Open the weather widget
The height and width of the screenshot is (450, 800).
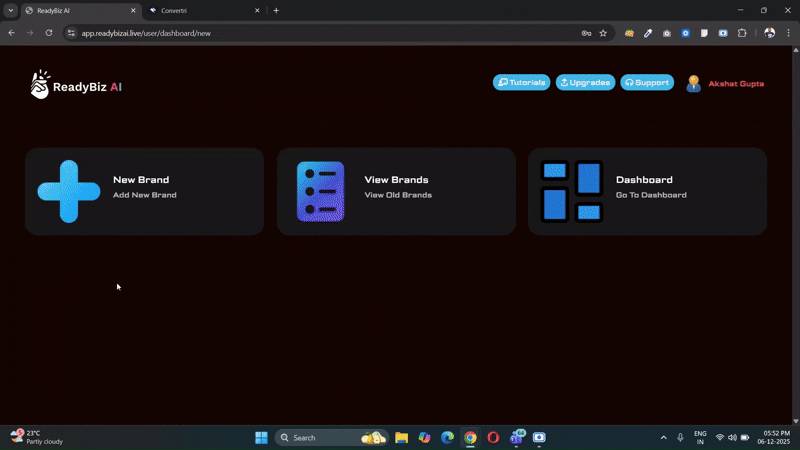(36, 437)
